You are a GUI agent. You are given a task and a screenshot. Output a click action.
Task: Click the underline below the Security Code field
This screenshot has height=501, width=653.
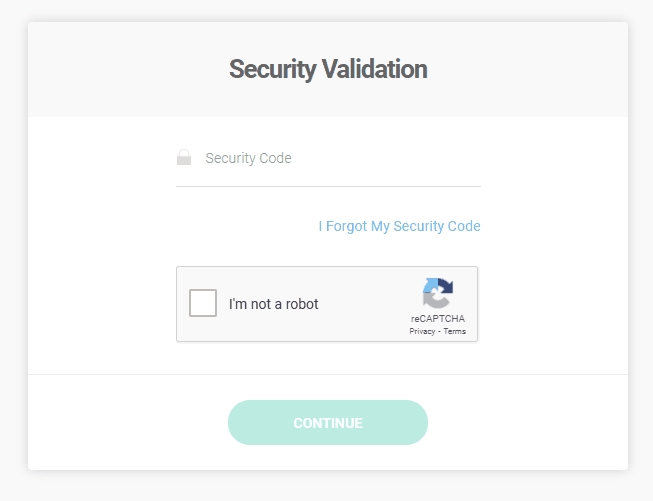coord(328,186)
